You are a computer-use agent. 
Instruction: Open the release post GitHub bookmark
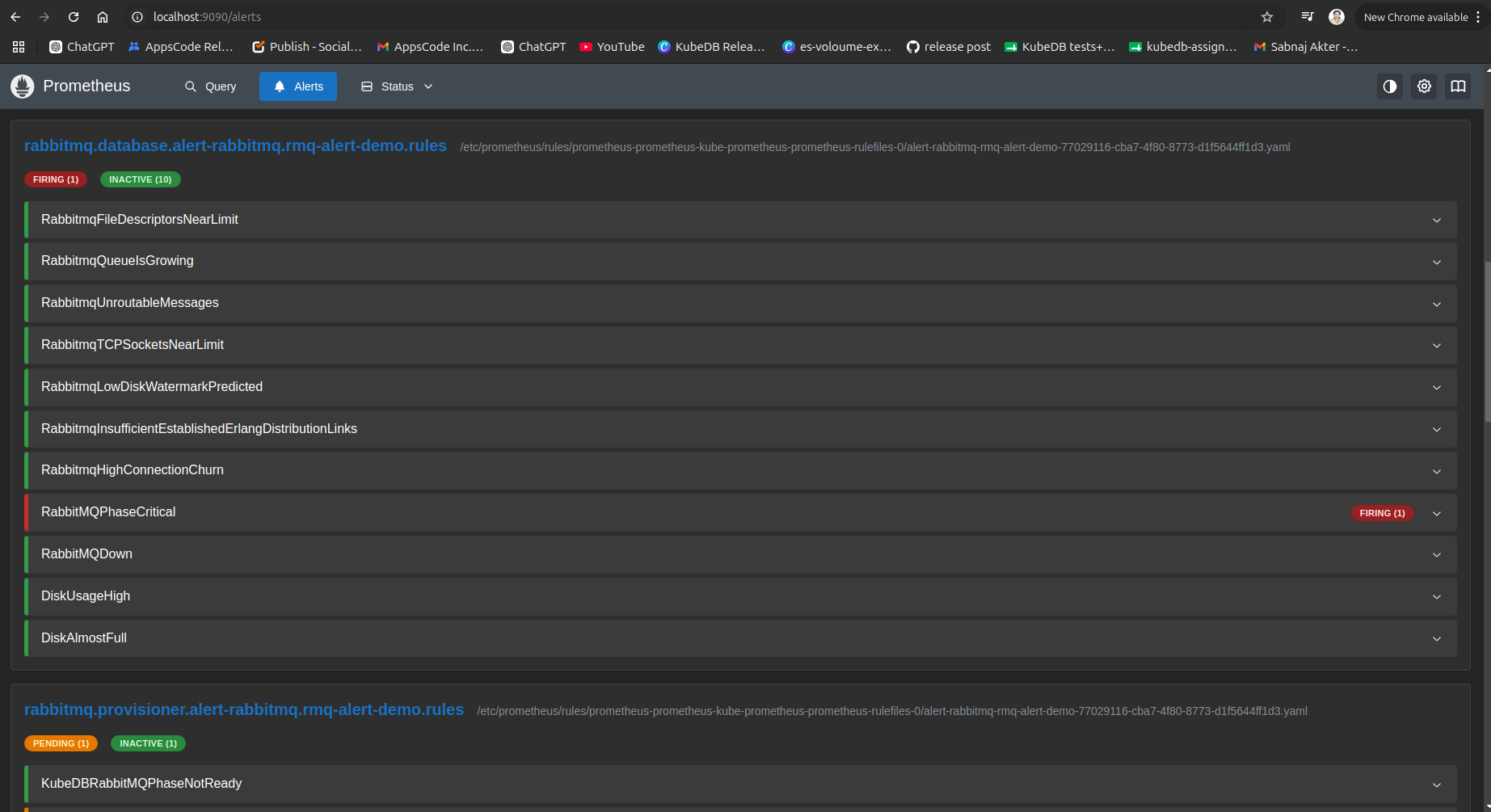pos(949,47)
